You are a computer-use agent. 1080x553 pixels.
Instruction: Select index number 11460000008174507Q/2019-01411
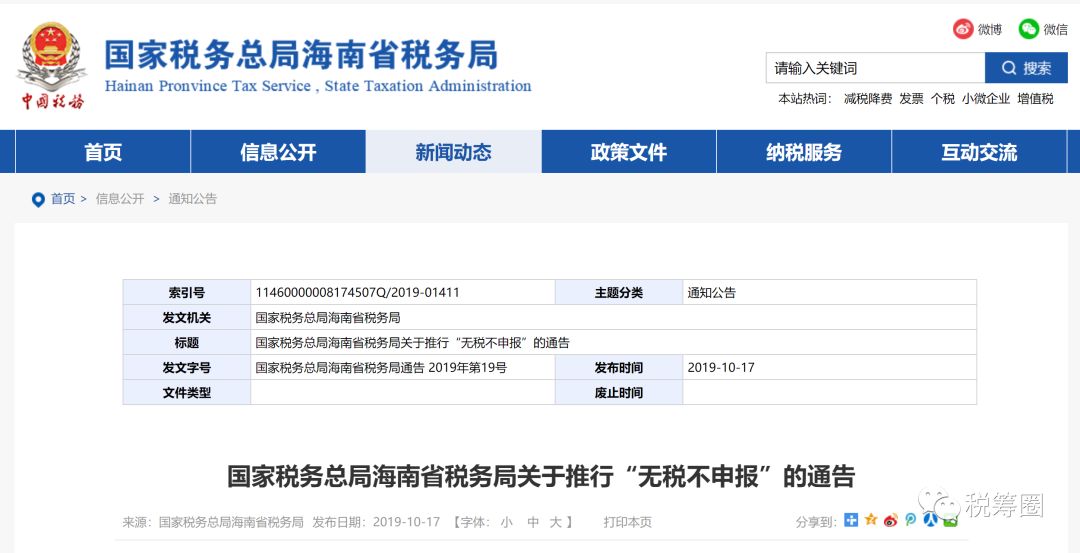pyautogui.click(x=357, y=293)
